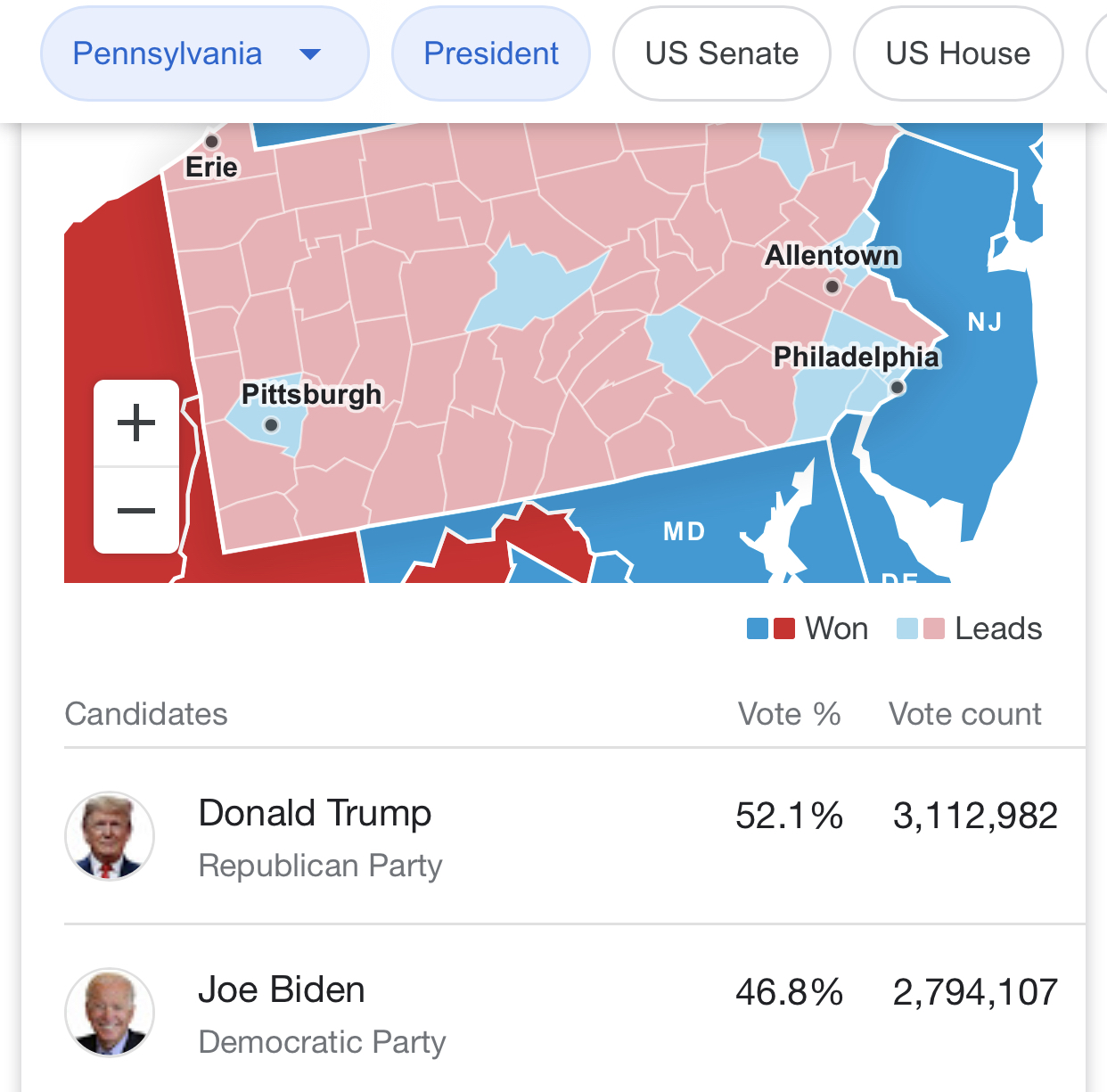Click the Erie city marker dot

[212, 141]
